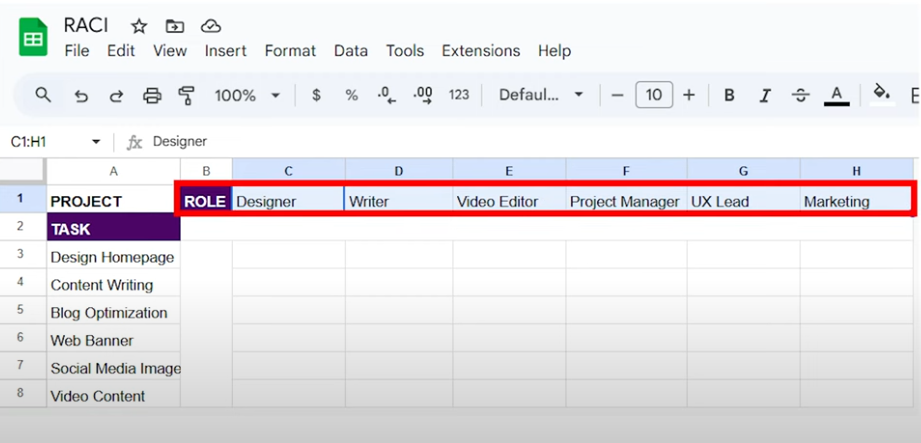Click the redo arrow icon
Viewport: 921px width, 443px height.
116,95
